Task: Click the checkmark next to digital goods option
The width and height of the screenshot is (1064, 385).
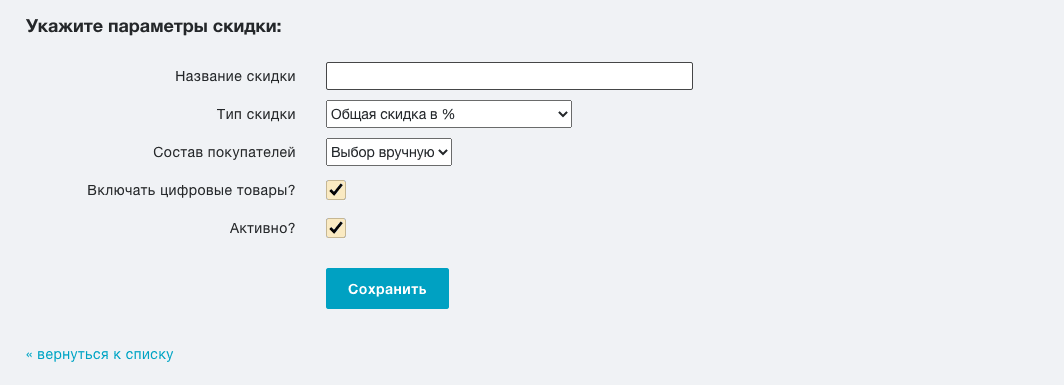Action: pos(336,190)
